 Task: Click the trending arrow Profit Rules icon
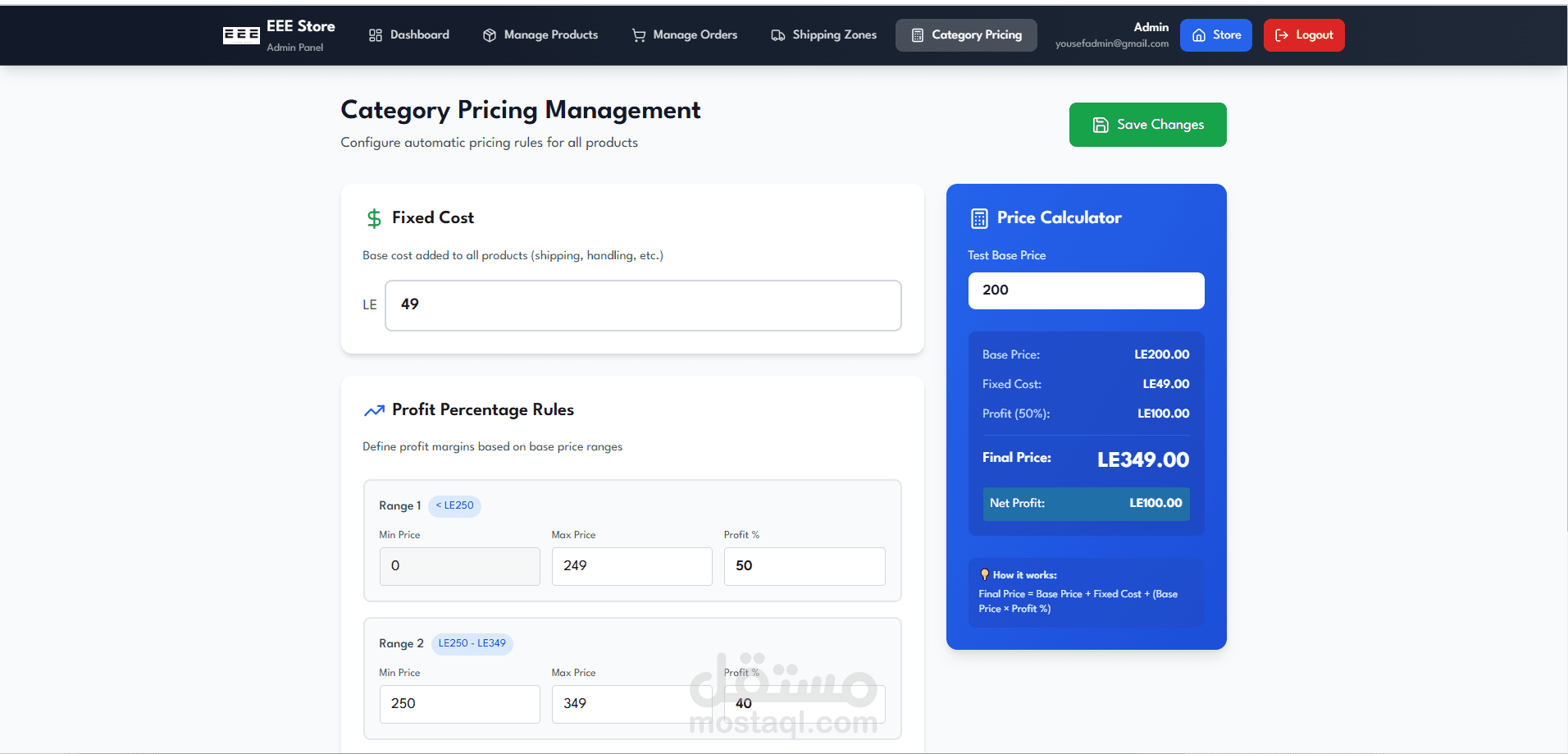374,410
